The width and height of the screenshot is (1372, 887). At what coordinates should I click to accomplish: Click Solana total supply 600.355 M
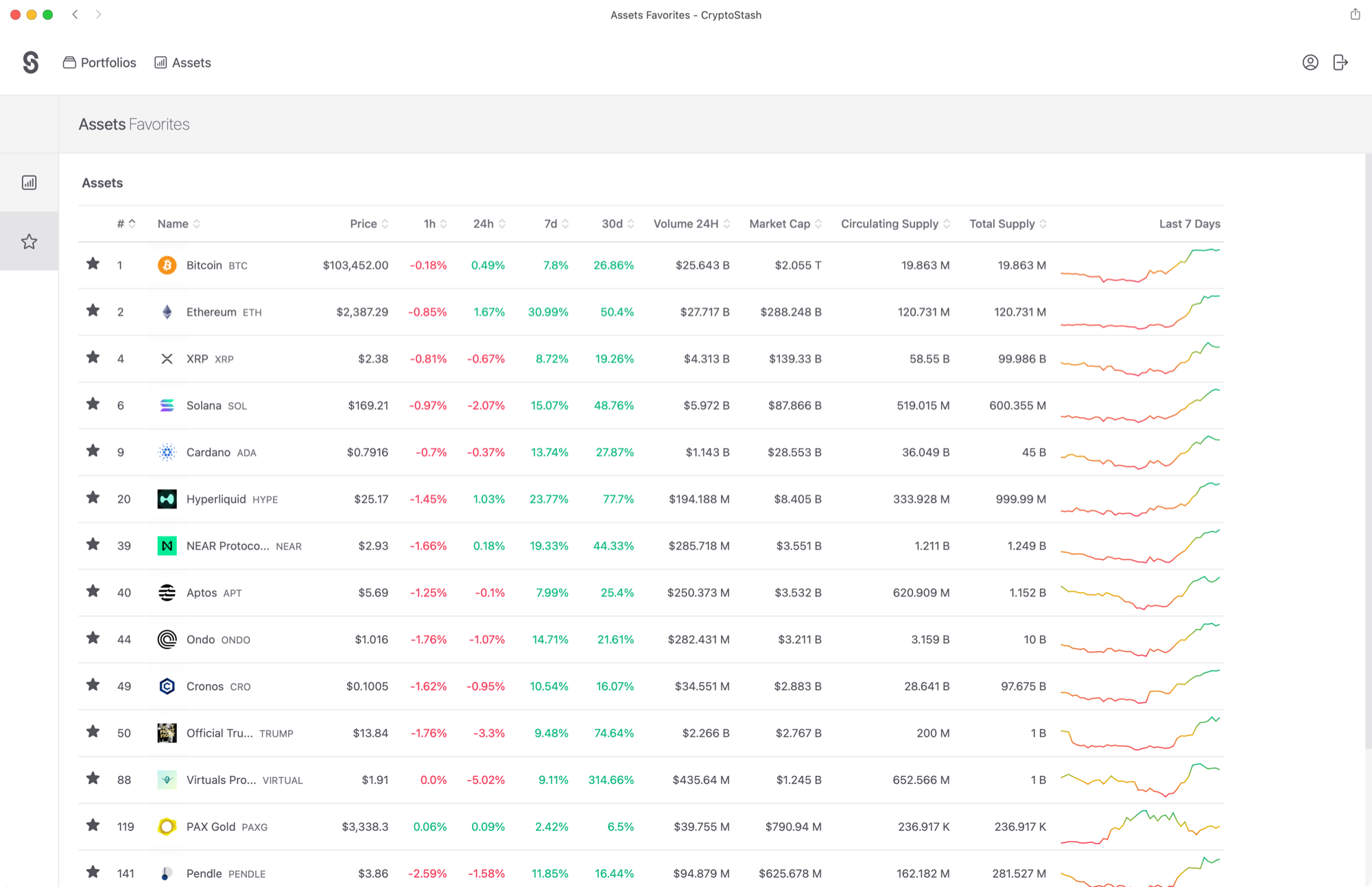[x=1017, y=405]
